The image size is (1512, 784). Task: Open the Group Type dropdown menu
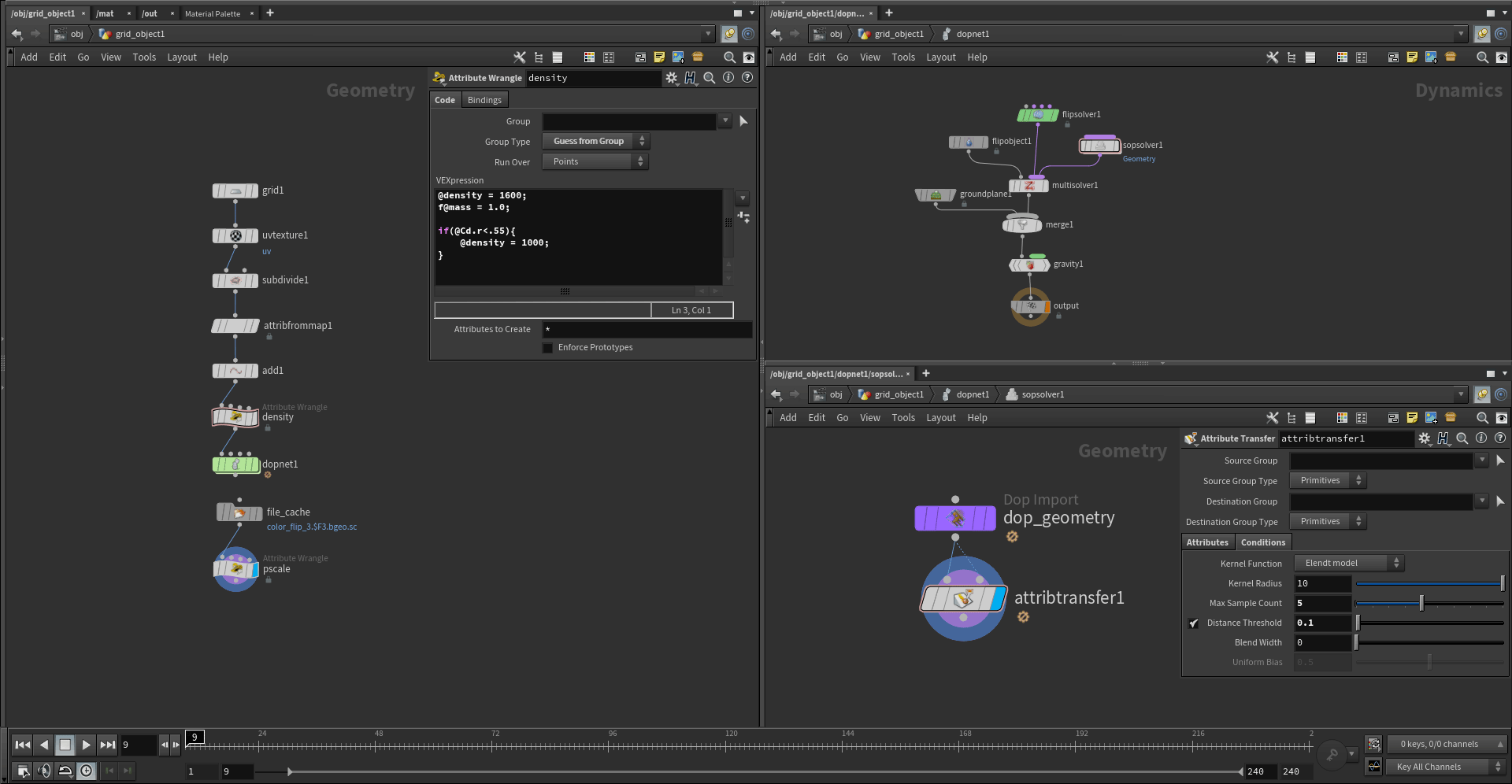[595, 142]
